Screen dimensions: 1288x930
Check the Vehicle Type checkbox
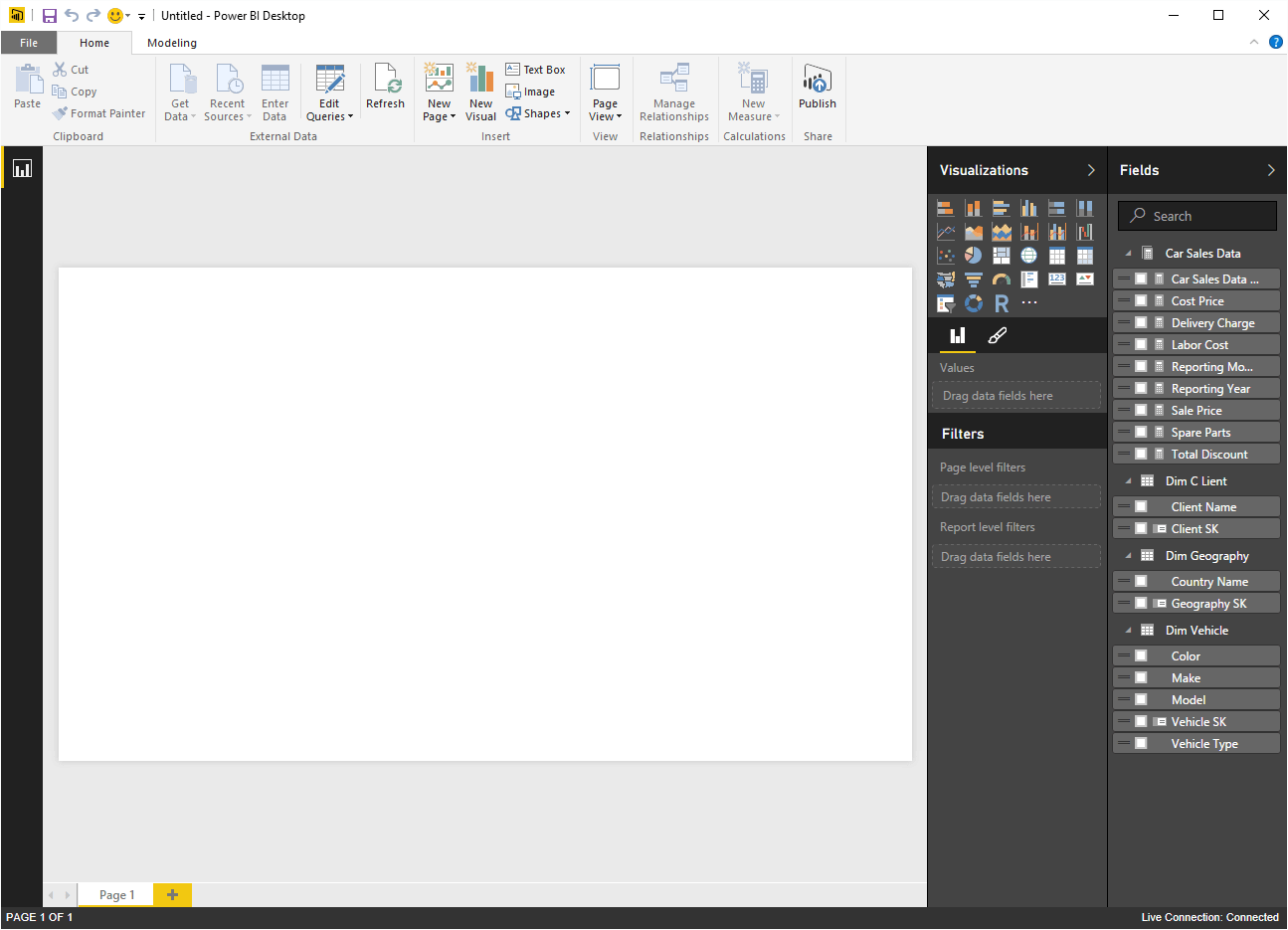pyautogui.click(x=1141, y=744)
